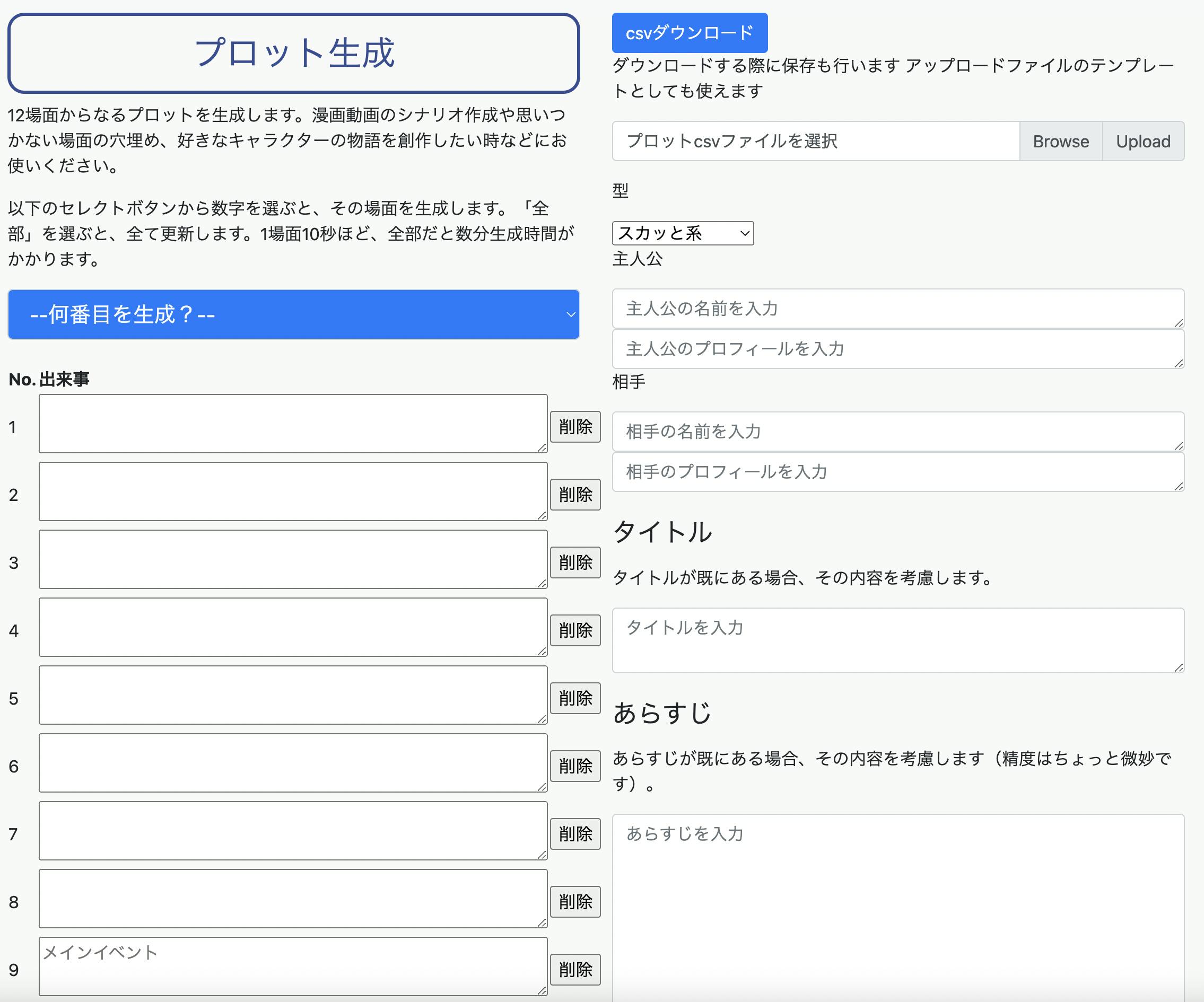
Task: Open the スカッと系 type dropdown
Action: [x=682, y=233]
